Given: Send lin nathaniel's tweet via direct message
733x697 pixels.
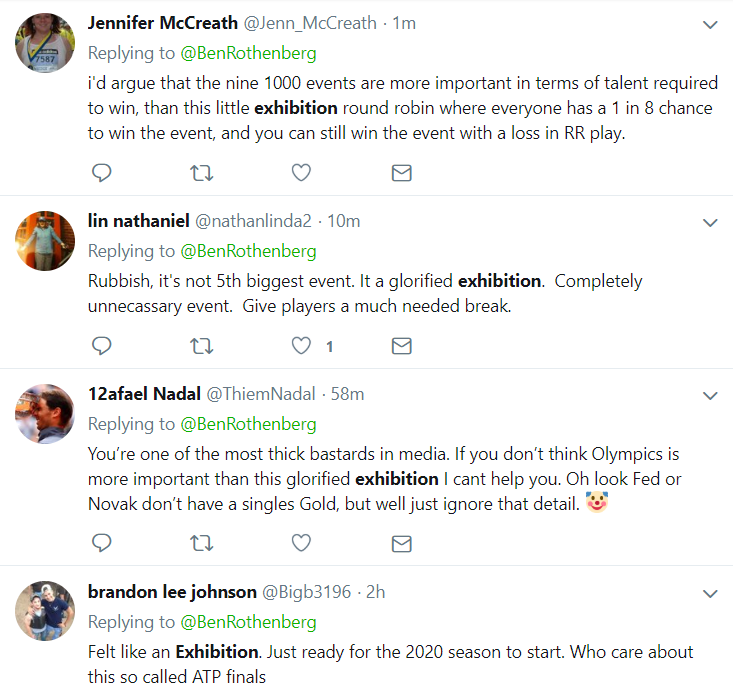Looking at the screenshot, I should (x=401, y=346).
